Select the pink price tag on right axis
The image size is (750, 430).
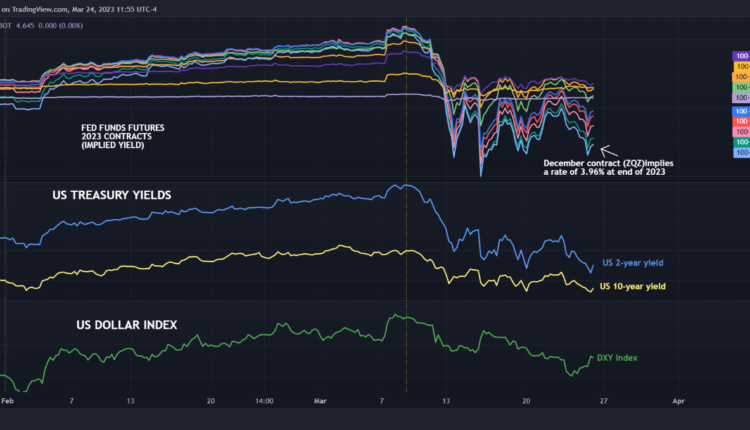[x=741, y=131]
